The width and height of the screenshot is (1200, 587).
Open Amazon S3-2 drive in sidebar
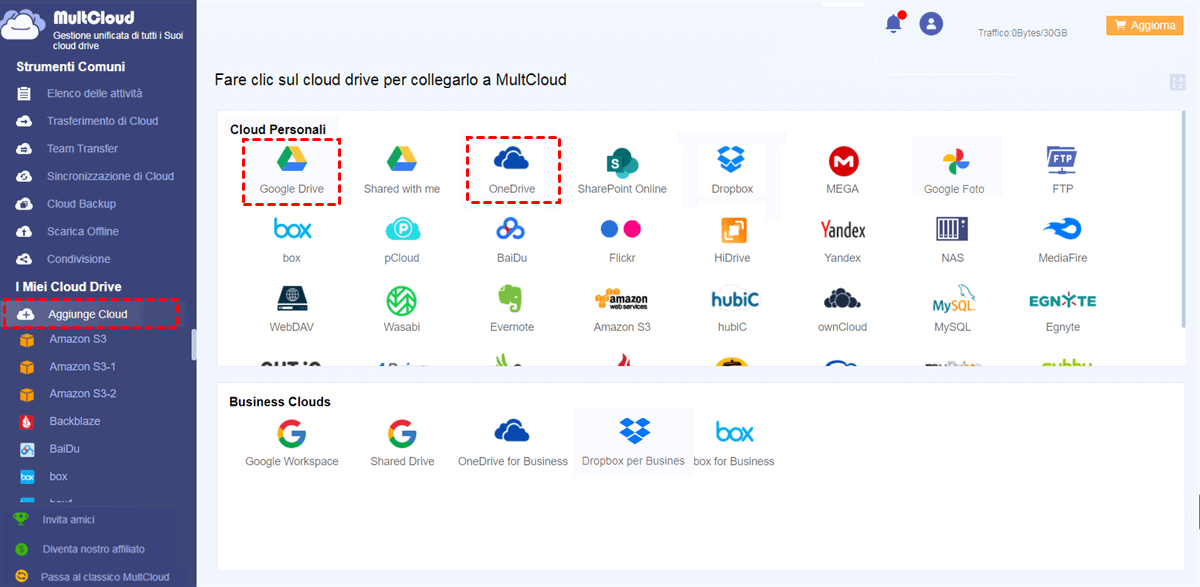82,394
